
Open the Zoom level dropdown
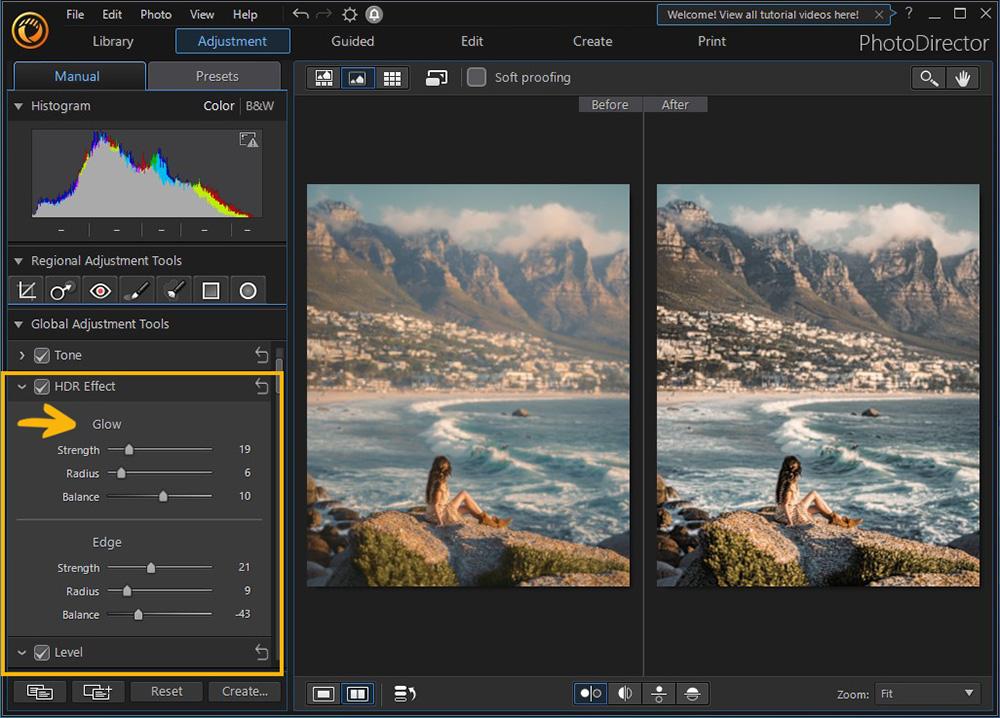click(x=926, y=693)
